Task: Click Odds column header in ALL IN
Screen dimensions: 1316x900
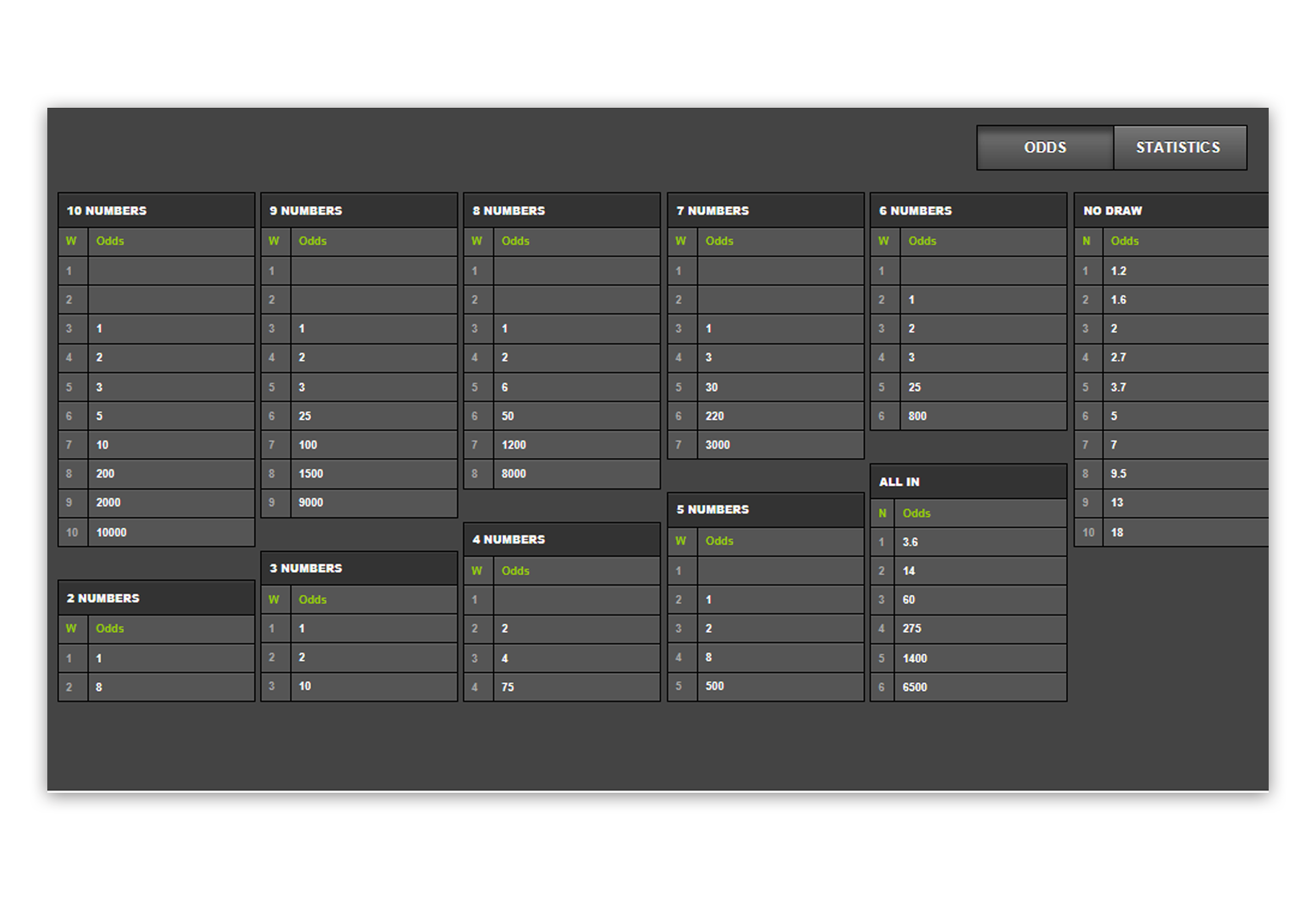Action: [980, 514]
